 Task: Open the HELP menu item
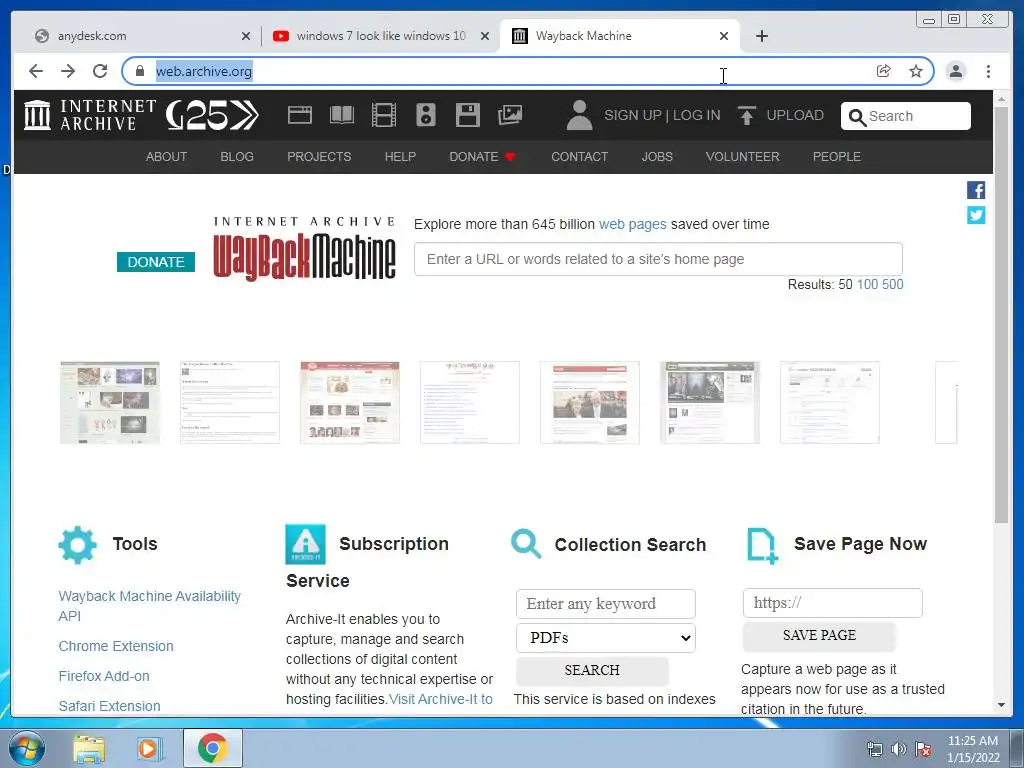coord(400,157)
